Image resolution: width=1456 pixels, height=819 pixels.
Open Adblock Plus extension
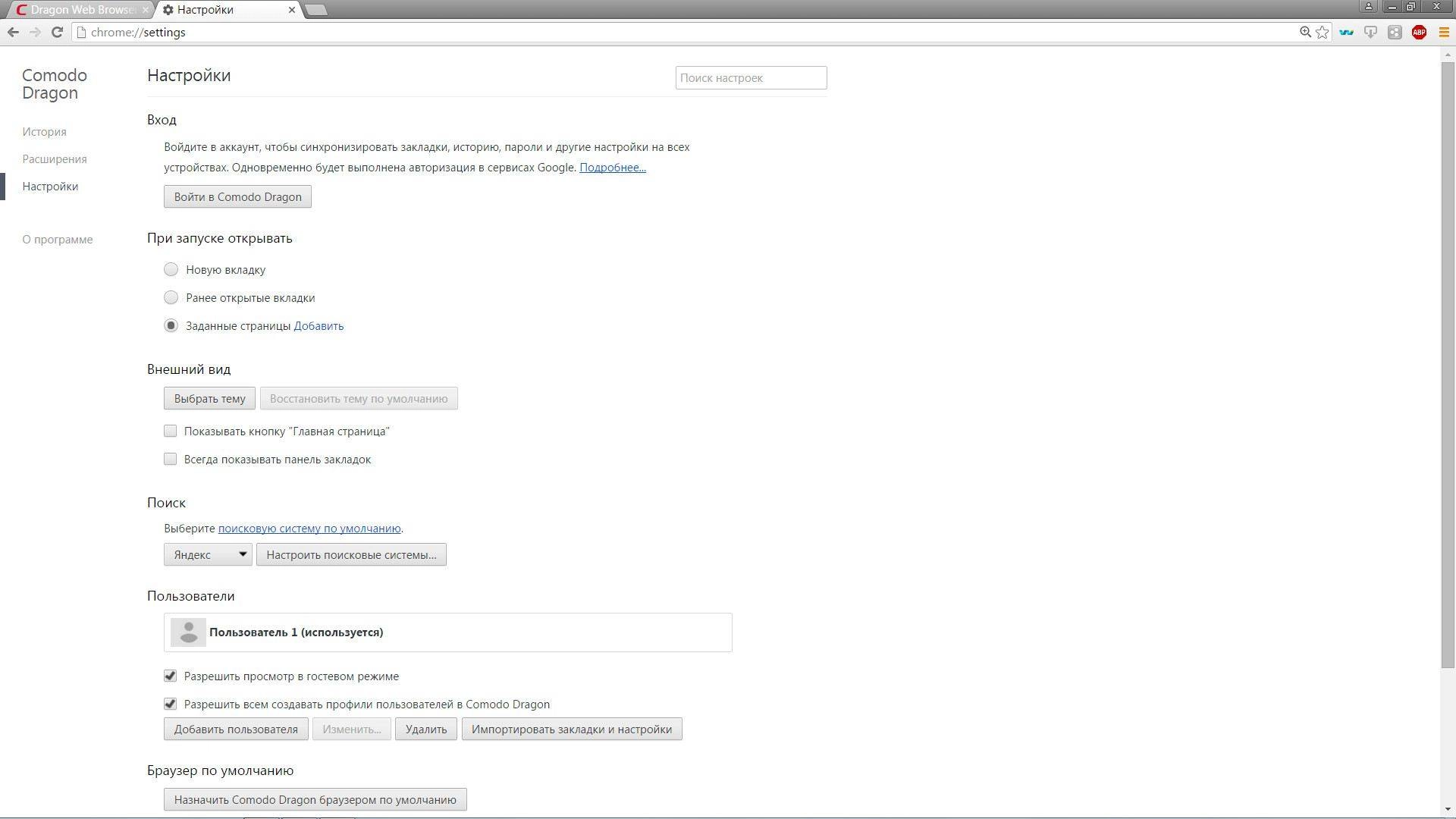pos(1419,32)
